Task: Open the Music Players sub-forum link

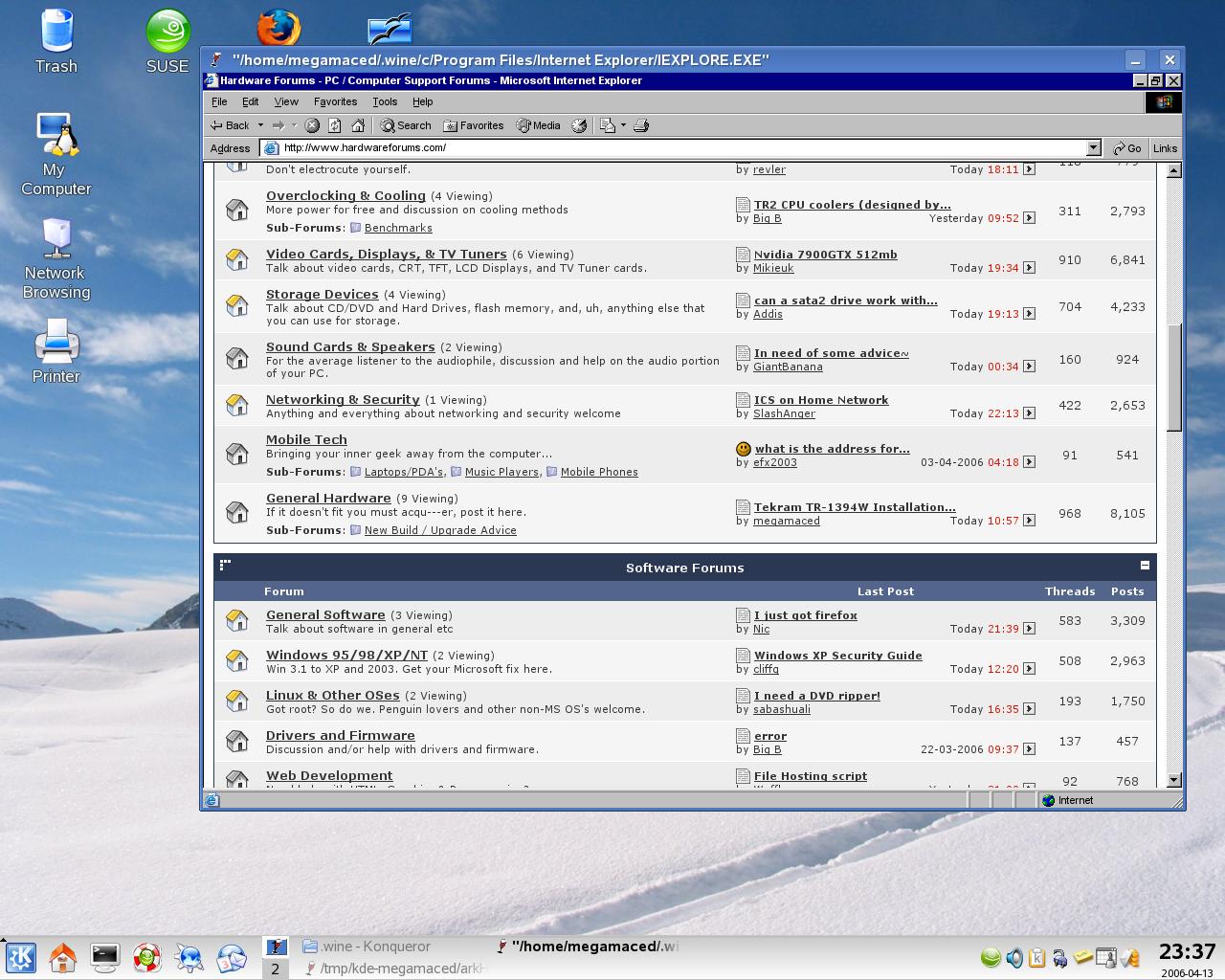Action: [501, 472]
